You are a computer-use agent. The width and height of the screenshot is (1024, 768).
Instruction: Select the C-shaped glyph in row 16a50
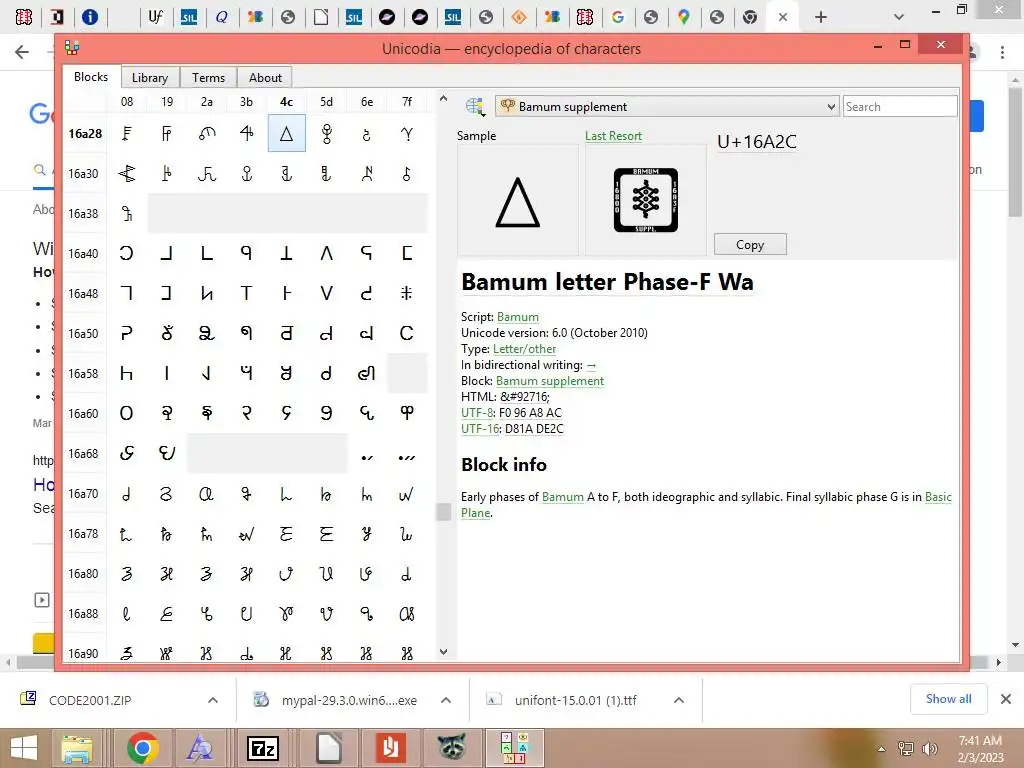click(x=406, y=333)
